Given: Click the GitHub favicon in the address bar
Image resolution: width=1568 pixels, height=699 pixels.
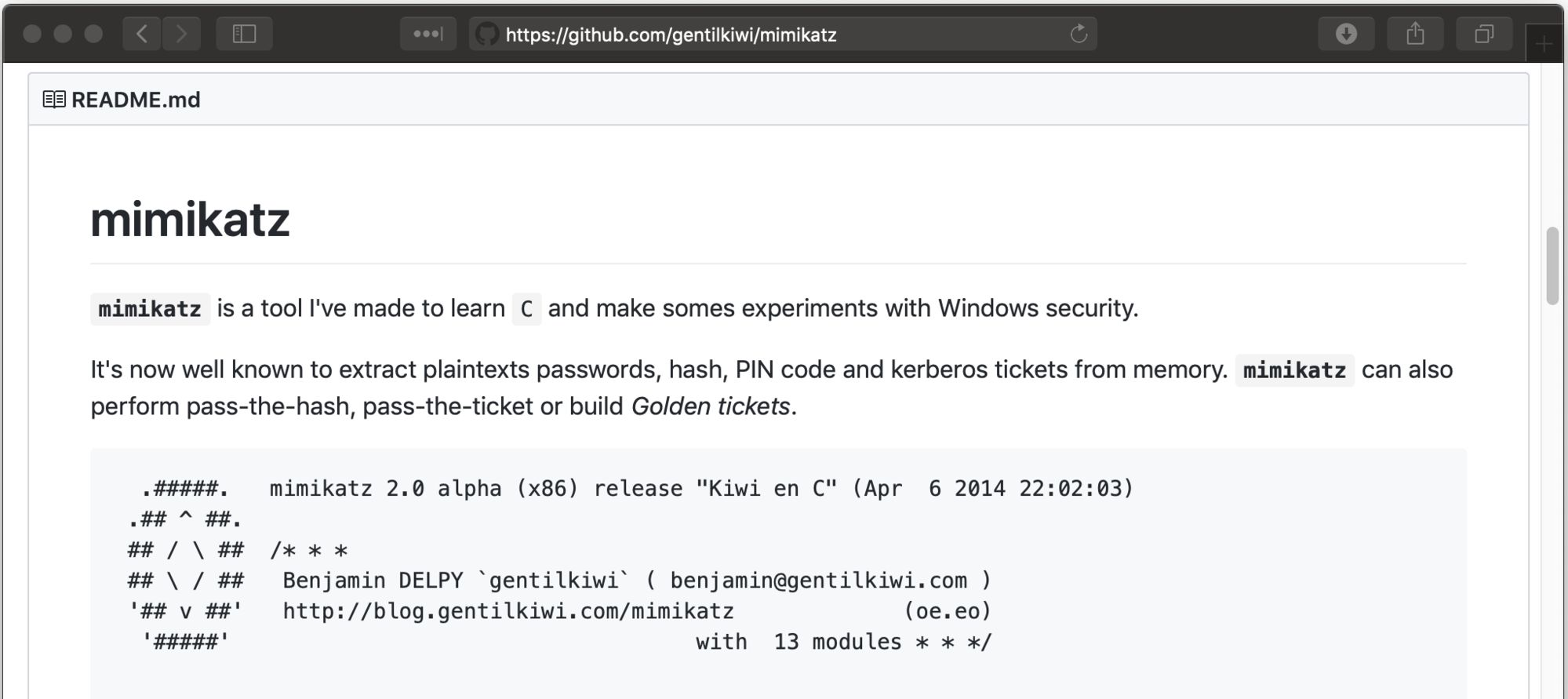Looking at the screenshot, I should coord(487,34).
